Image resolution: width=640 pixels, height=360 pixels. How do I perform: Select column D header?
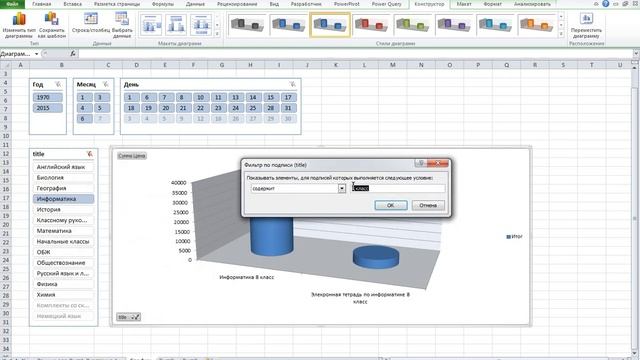(136, 65)
